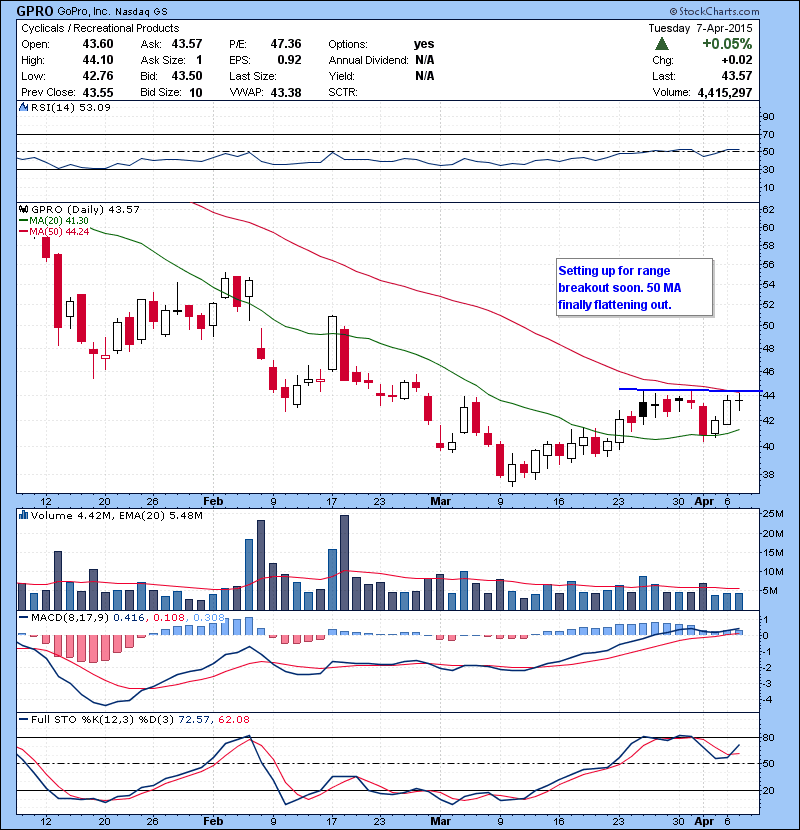
Task: Click the Options value 'yes'
Action: coord(424,44)
